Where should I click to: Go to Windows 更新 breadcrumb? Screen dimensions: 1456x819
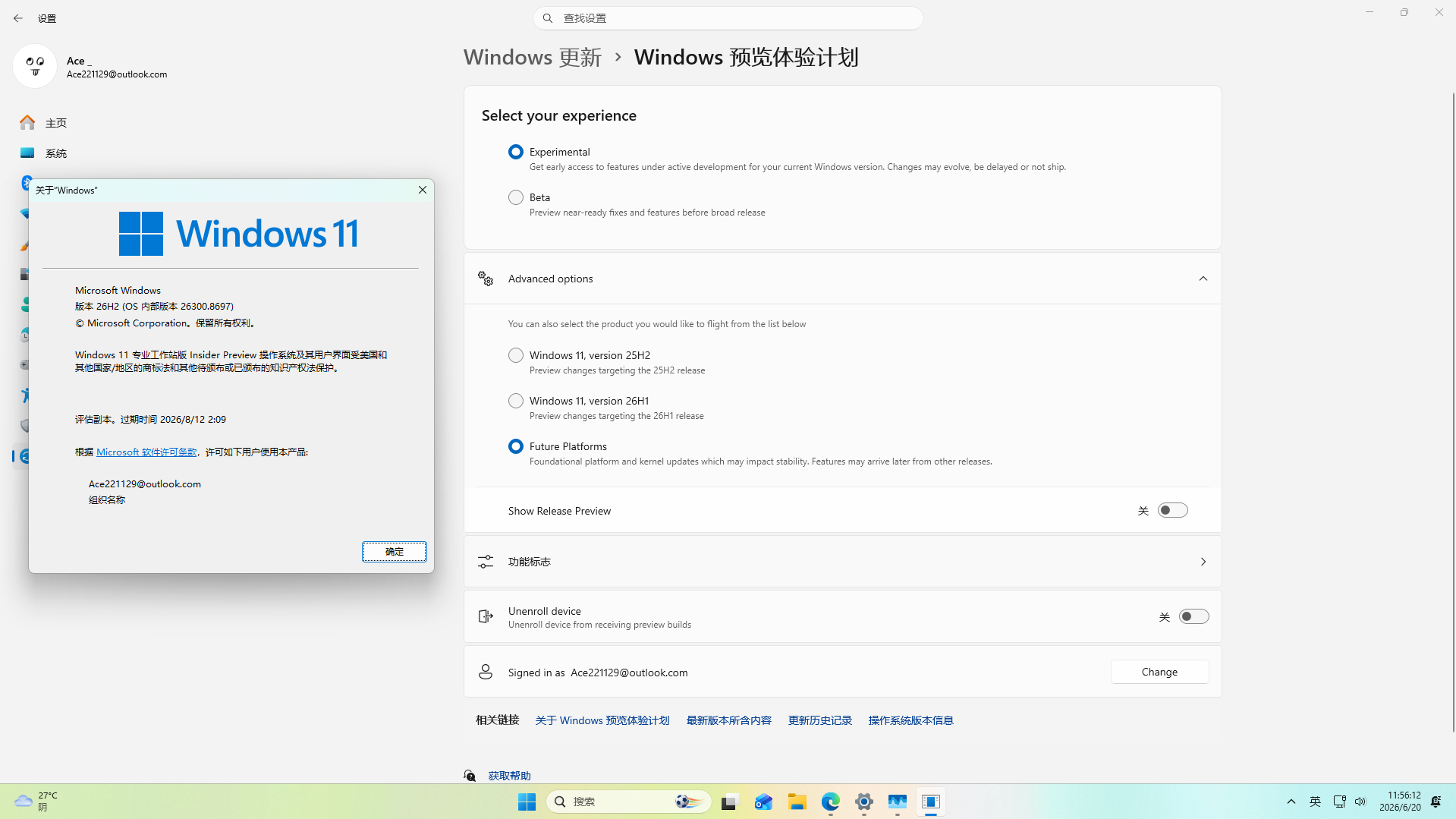pos(533,57)
